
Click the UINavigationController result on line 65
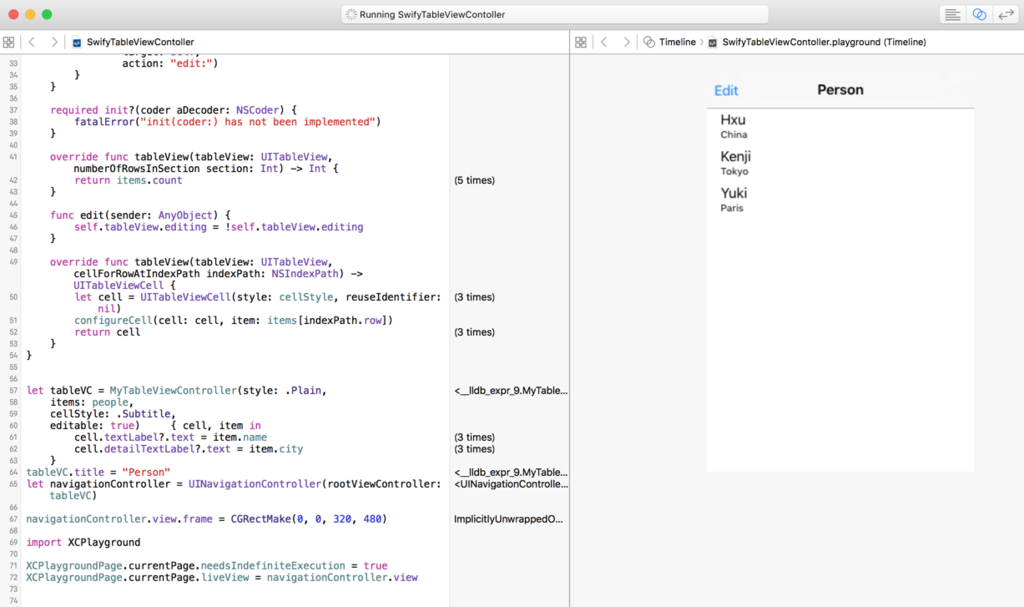[x=511, y=484]
